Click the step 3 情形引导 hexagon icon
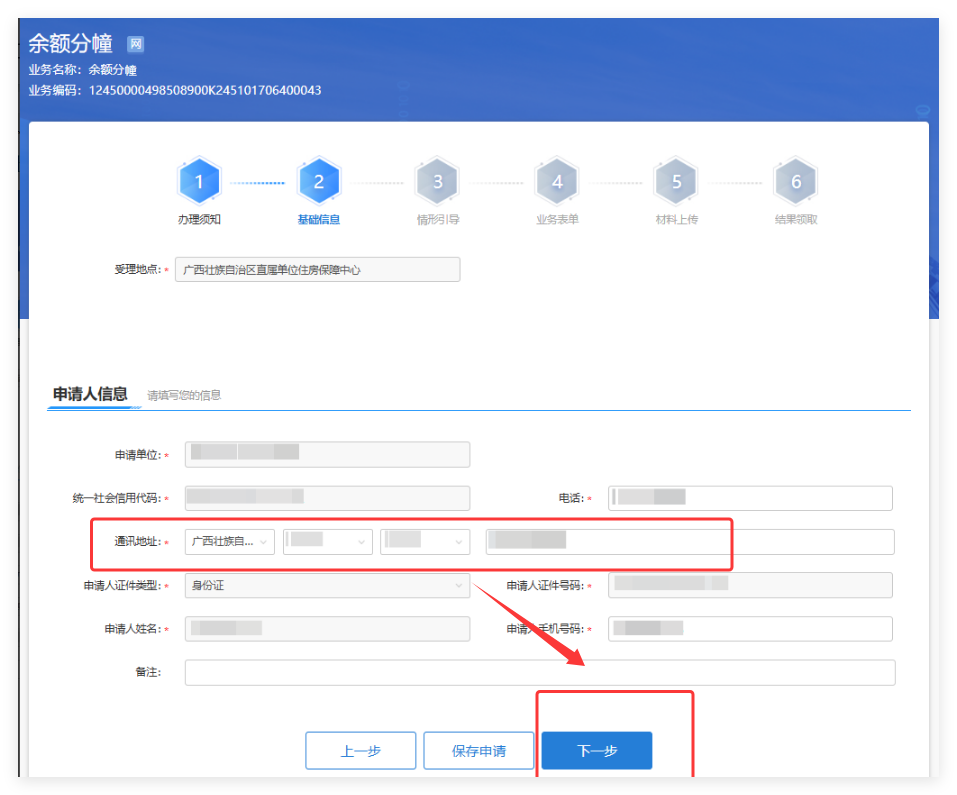This screenshot has width=957, height=795. (x=437, y=181)
